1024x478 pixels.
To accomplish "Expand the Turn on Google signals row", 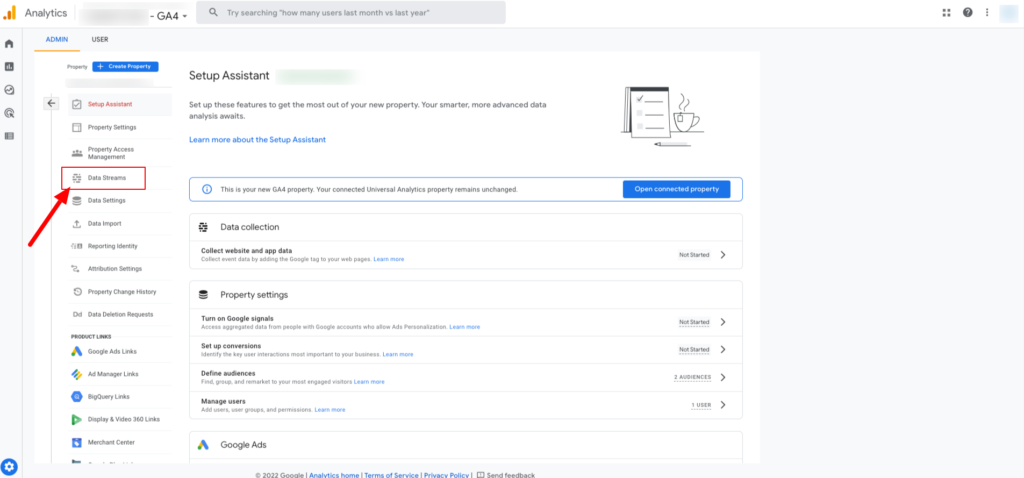I will coord(466,322).
